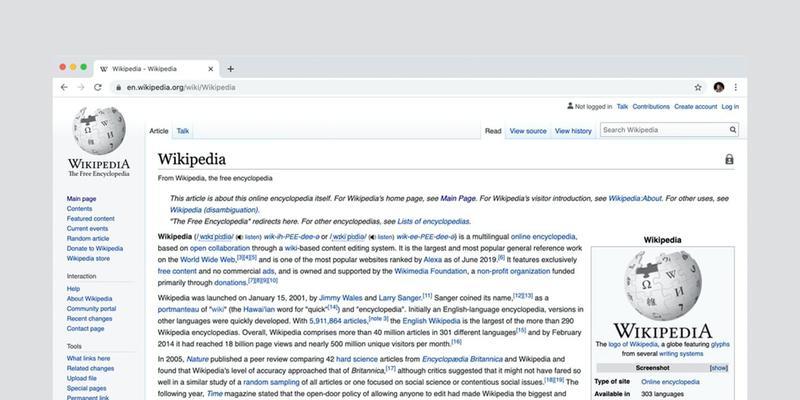Click the Wikipedia globe logo in sidebar
Image resolution: width=800 pixels, height=400 pixels.
(x=99, y=131)
